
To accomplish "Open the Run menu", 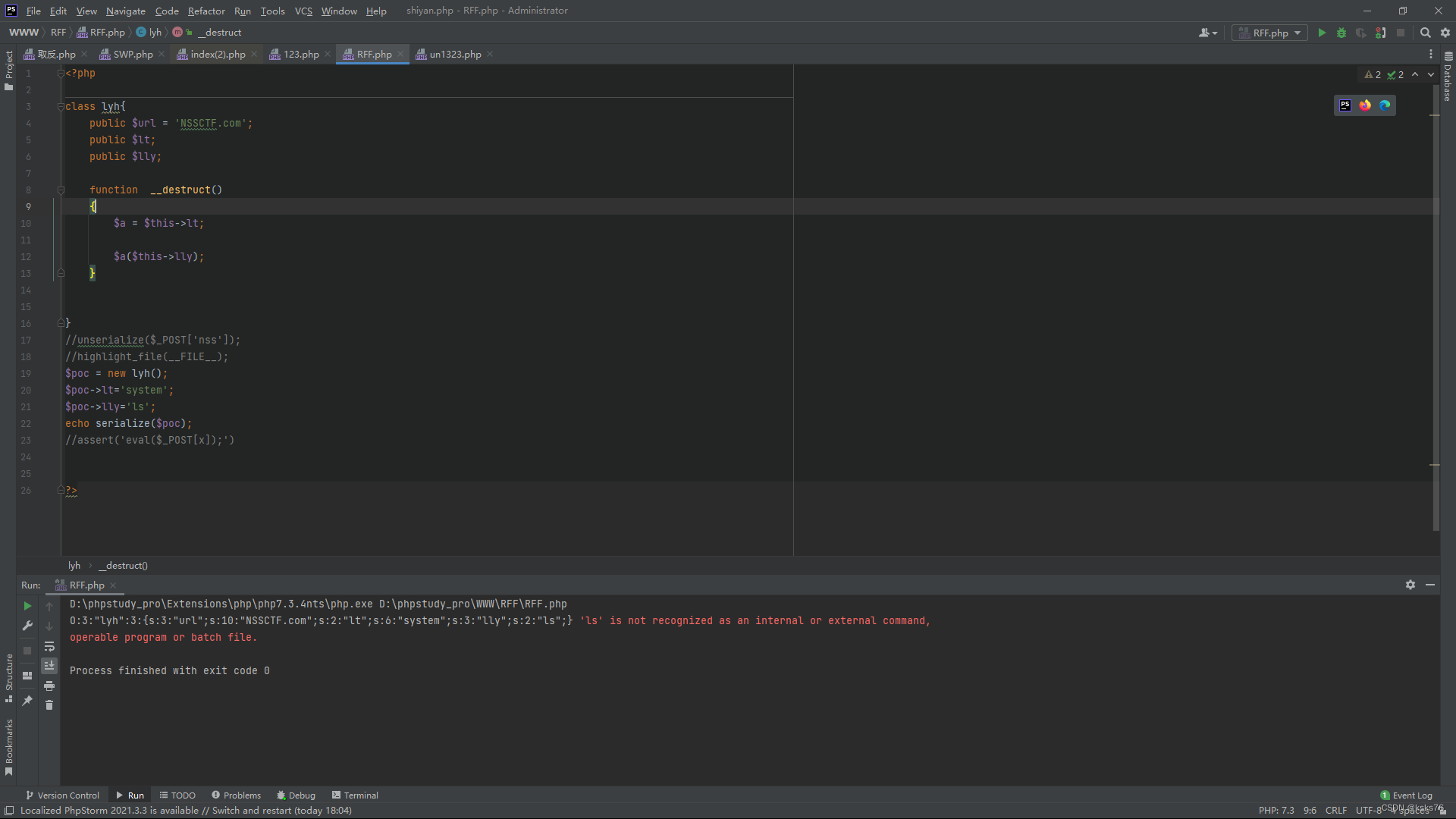I will pos(242,11).
